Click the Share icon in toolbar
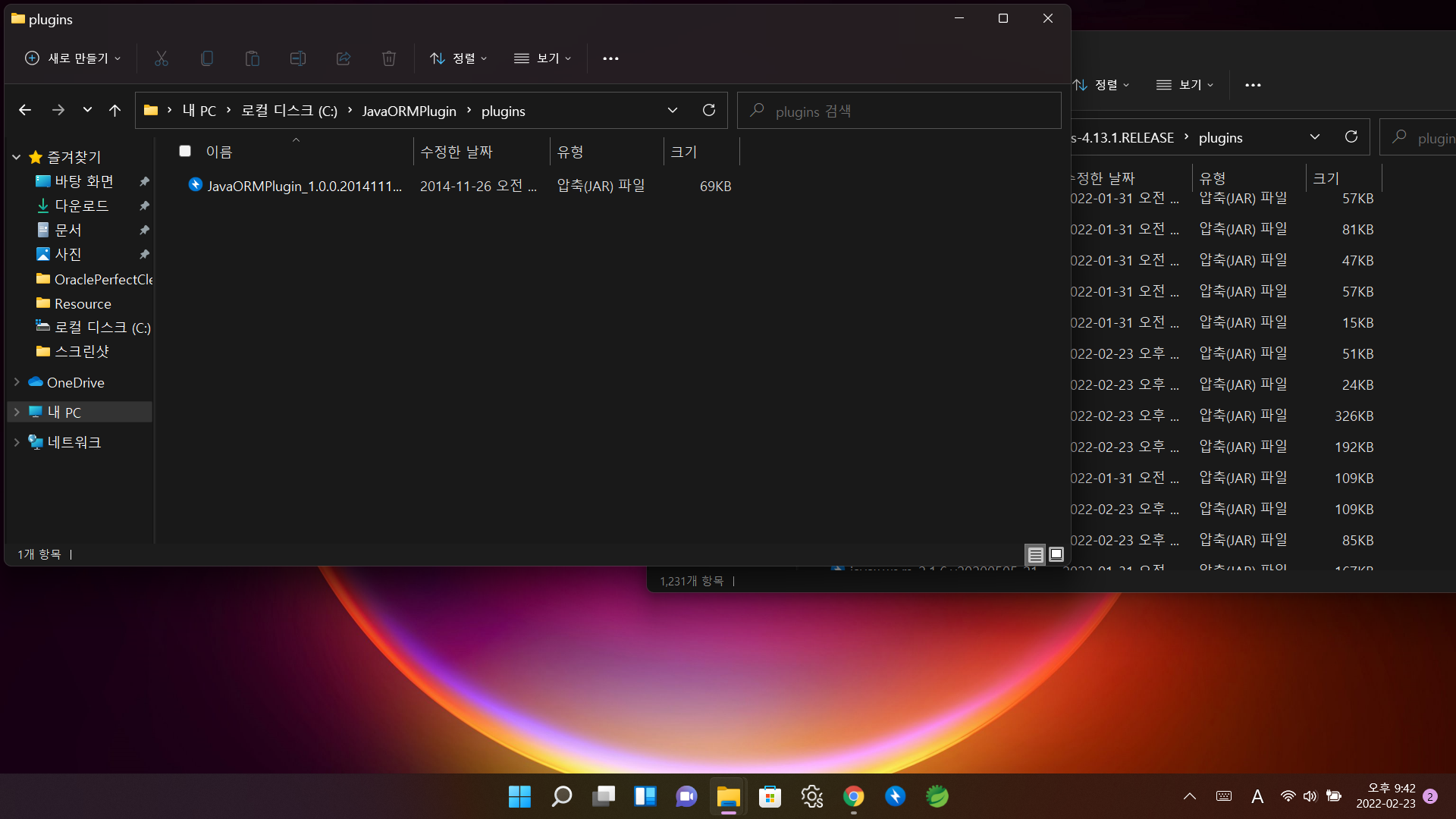The height and width of the screenshot is (819, 1456). pyautogui.click(x=344, y=58)
